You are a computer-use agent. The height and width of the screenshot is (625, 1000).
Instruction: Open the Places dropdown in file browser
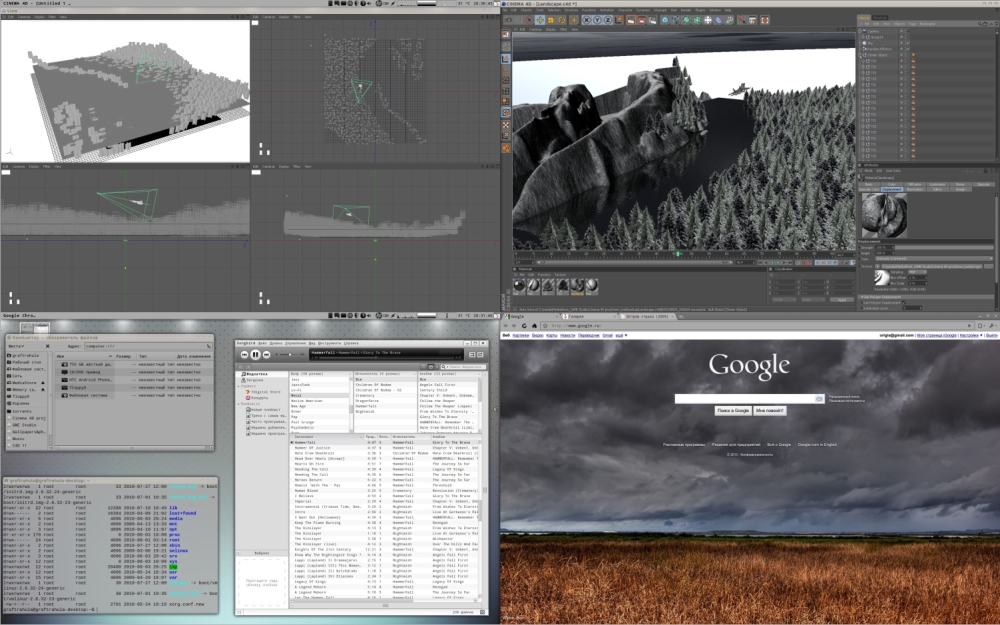coord(17,346)
